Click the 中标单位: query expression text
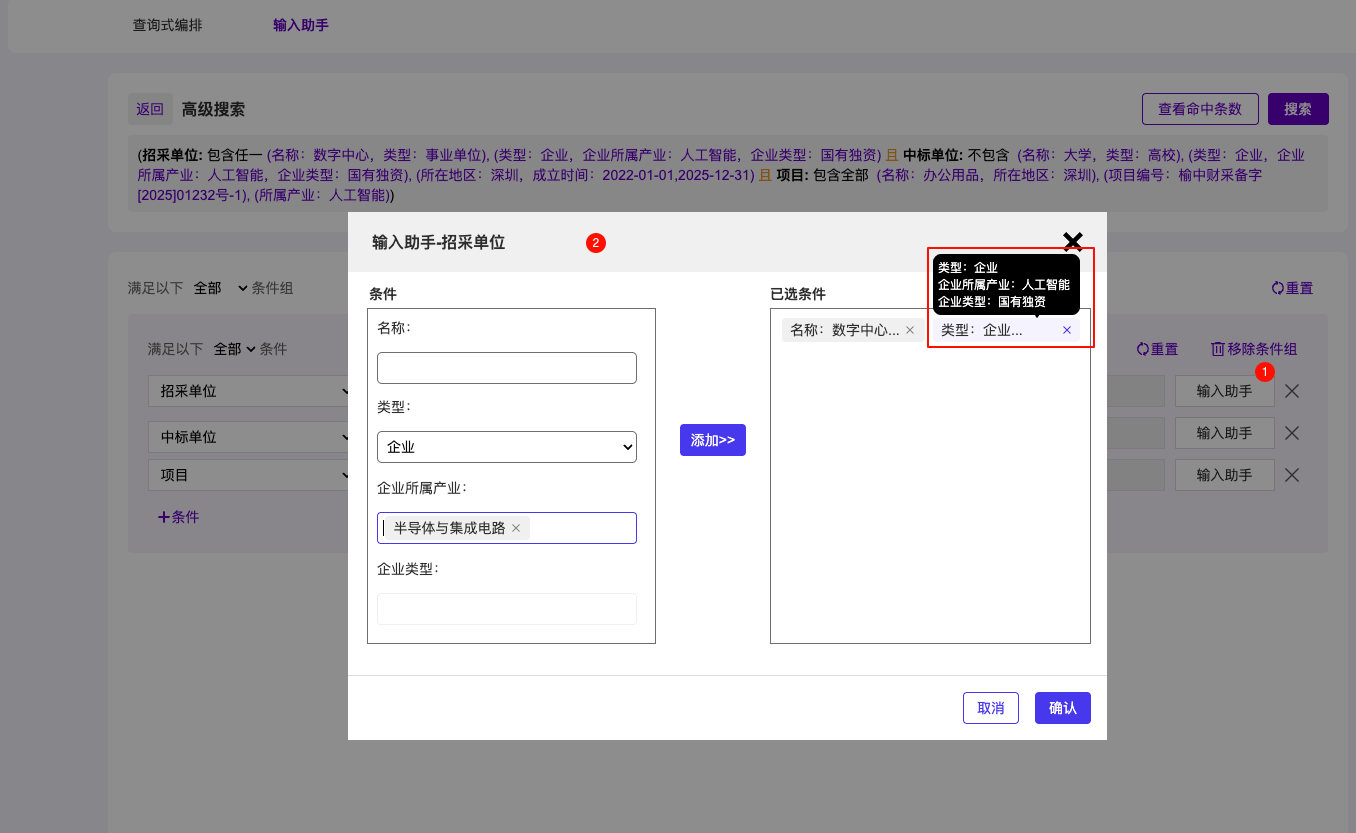This screenshot has width=1356, height=833. (934, 155)
